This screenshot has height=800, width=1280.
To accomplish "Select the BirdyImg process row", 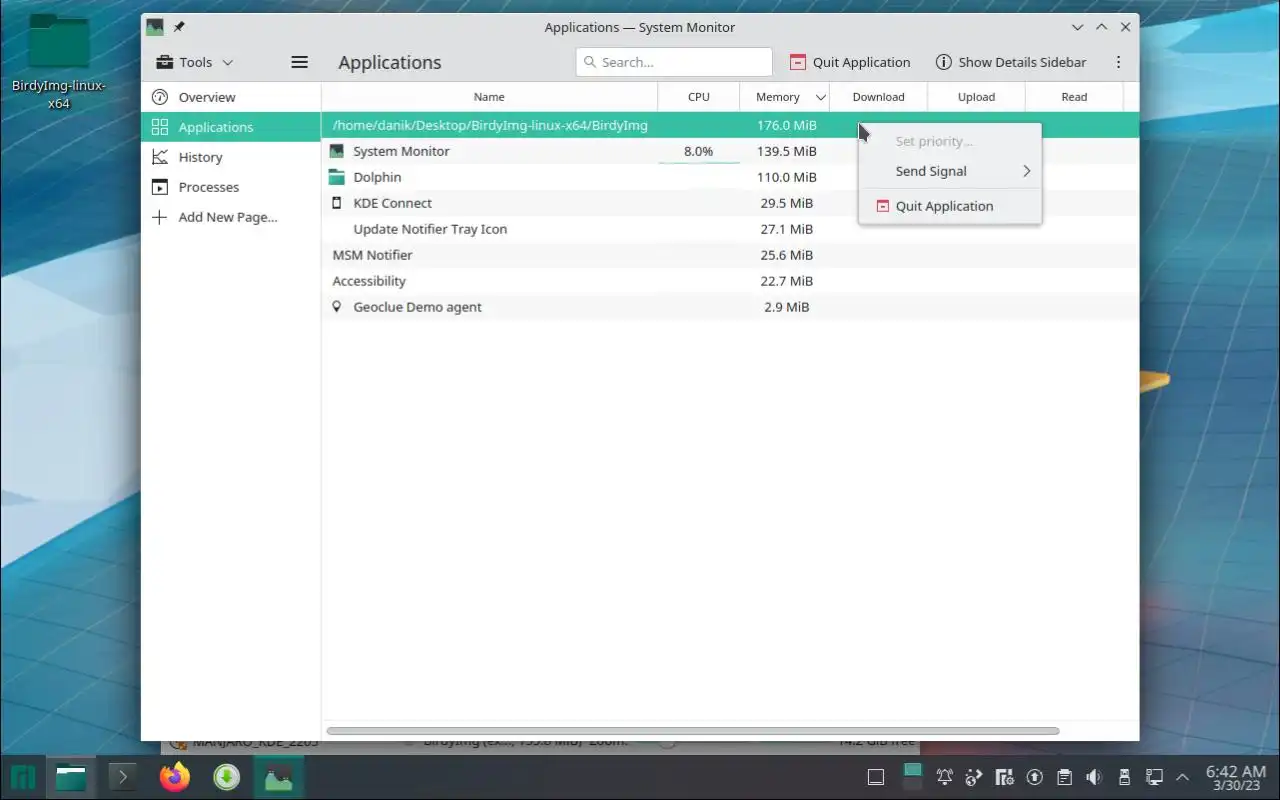I will pos(730,125).
